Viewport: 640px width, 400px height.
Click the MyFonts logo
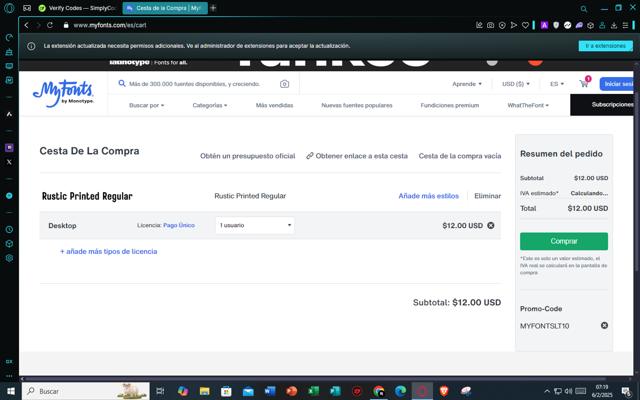pyautogui.click(x=63, y=94)
